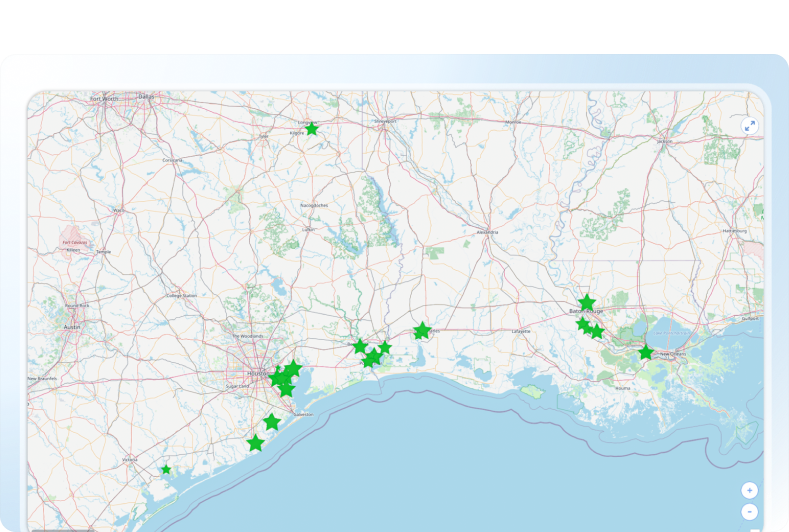Pick the southernmost large star on the Texas coast
Screen dimensions: 789x532
(256, 443)
